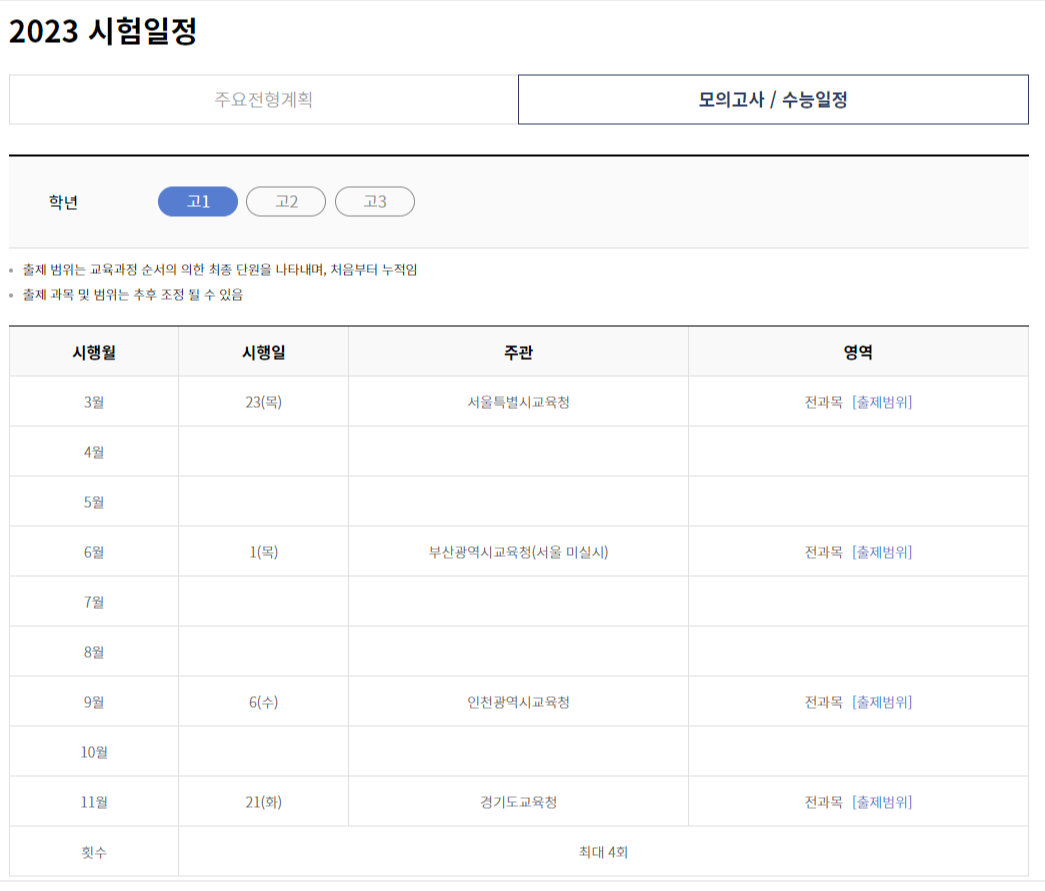Click the 학년 filter label
This screenshot has height=891, width=1045.
coord(63,202)
